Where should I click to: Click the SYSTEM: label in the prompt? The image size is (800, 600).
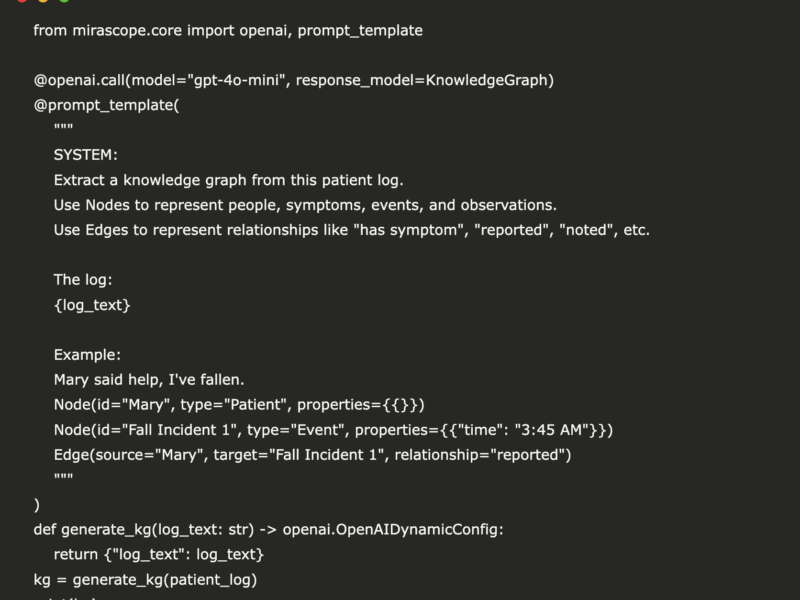click(x=86, y=155)
